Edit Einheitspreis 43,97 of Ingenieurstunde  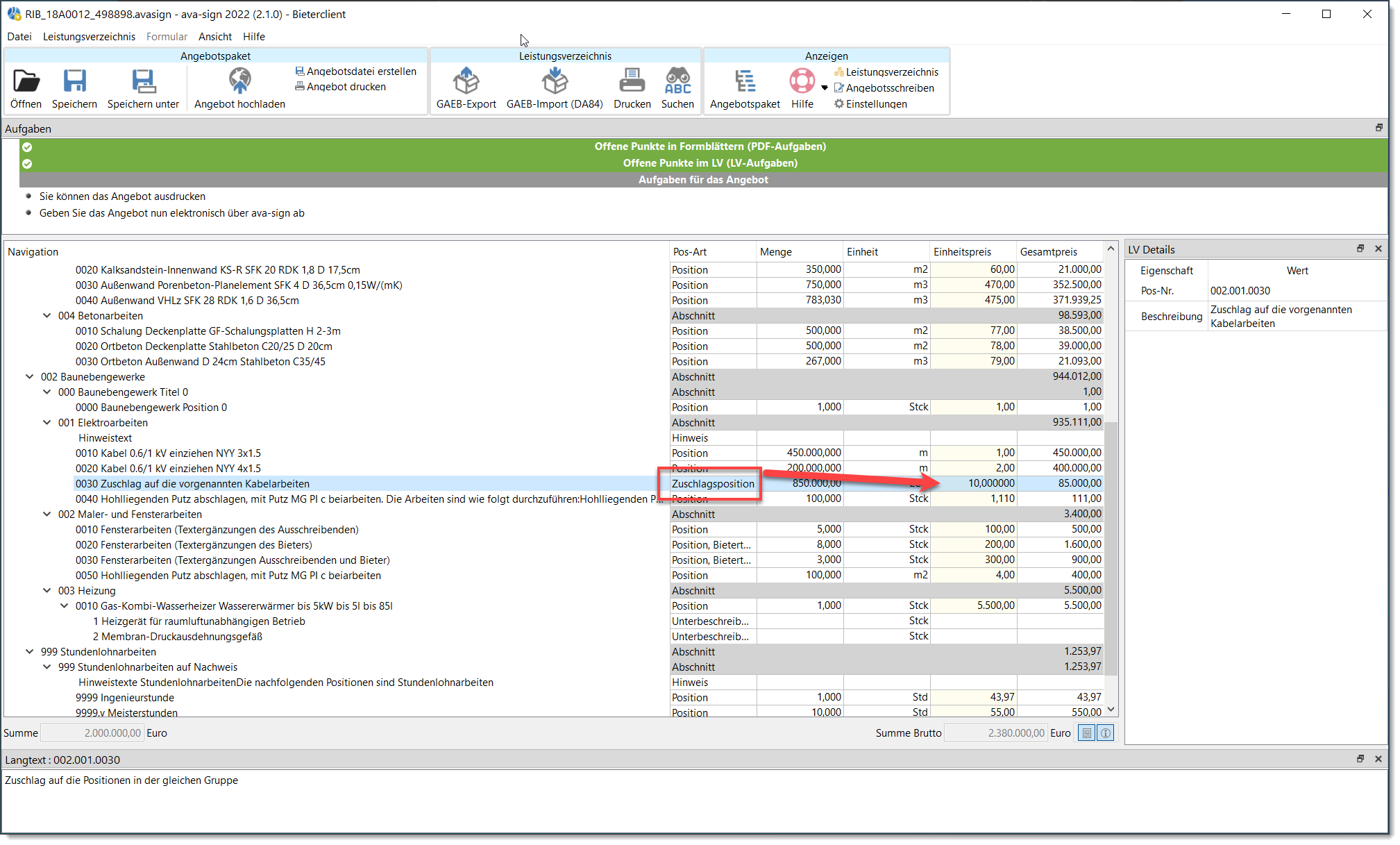tap(973, 697)
